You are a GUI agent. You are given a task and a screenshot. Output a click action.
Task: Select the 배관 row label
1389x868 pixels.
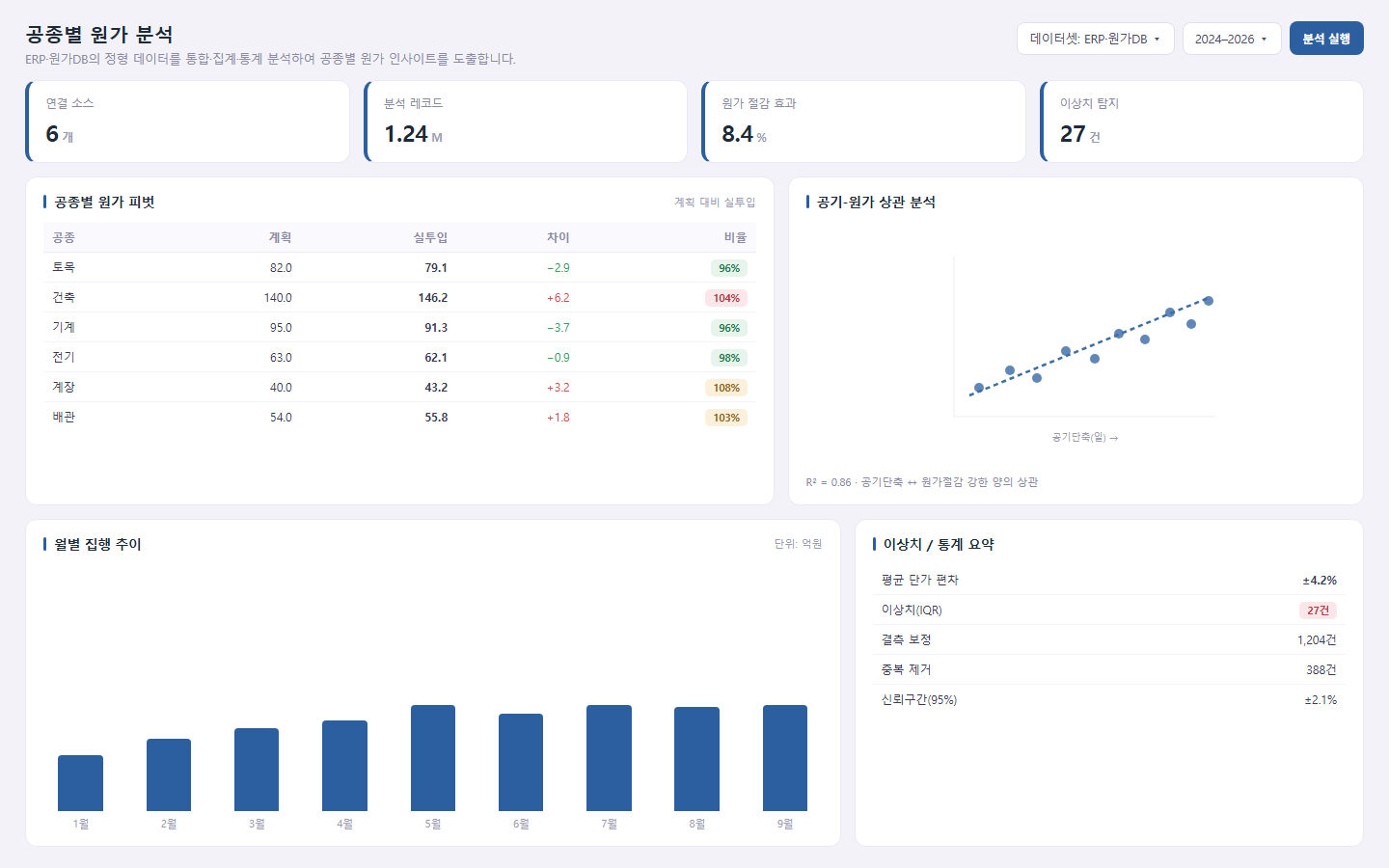coord(64,417)
